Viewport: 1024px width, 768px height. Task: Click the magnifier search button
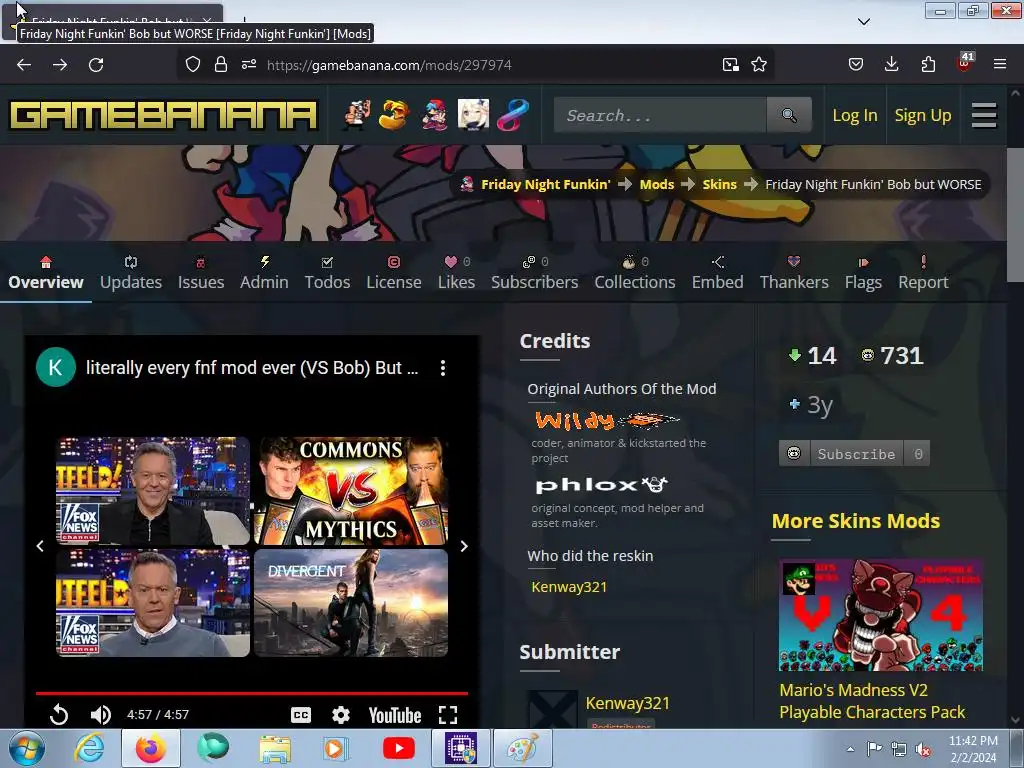[x=789, y=116]
